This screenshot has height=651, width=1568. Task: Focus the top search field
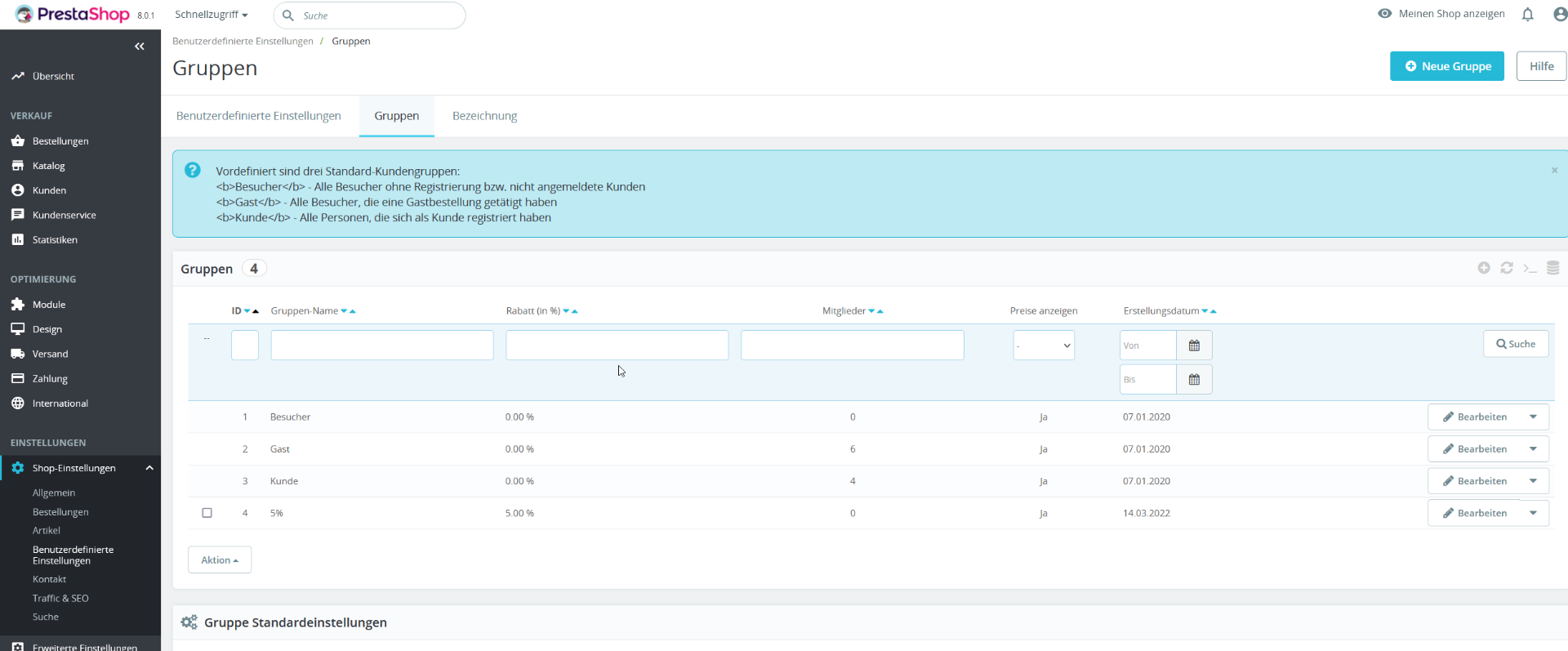click(x=370, y=16)
